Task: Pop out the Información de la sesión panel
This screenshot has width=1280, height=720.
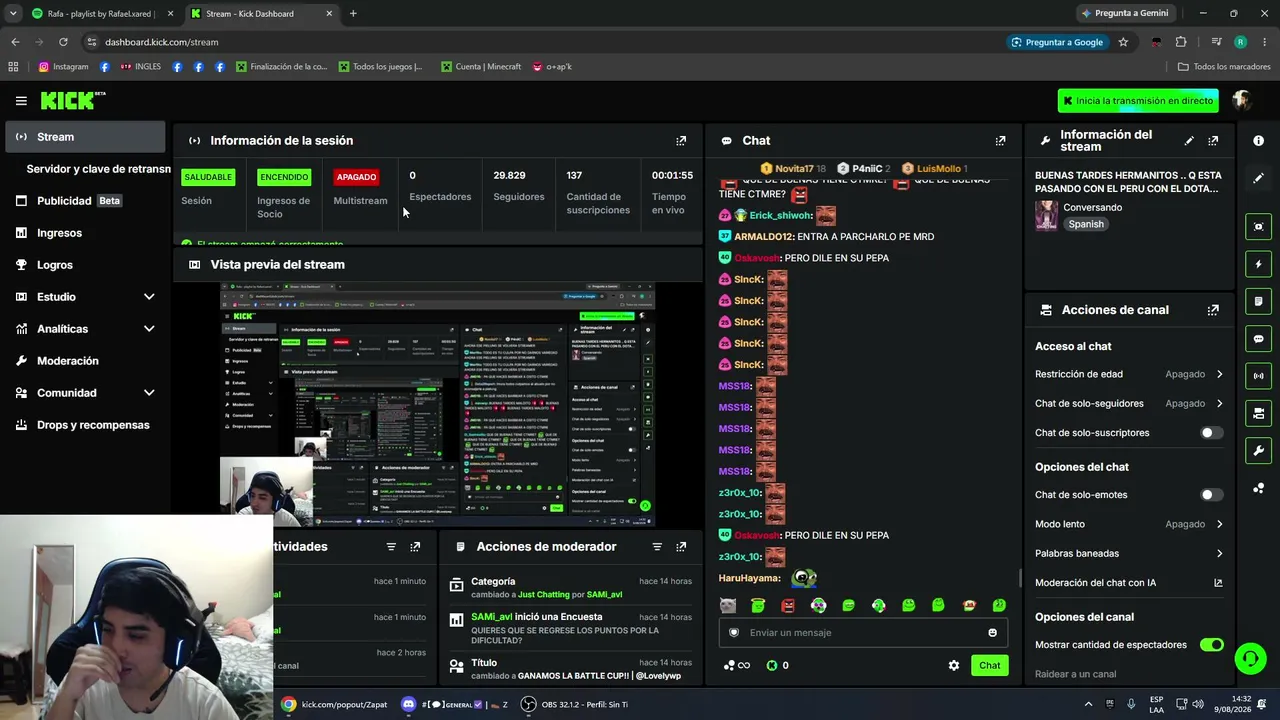Action: coord(681,141)
